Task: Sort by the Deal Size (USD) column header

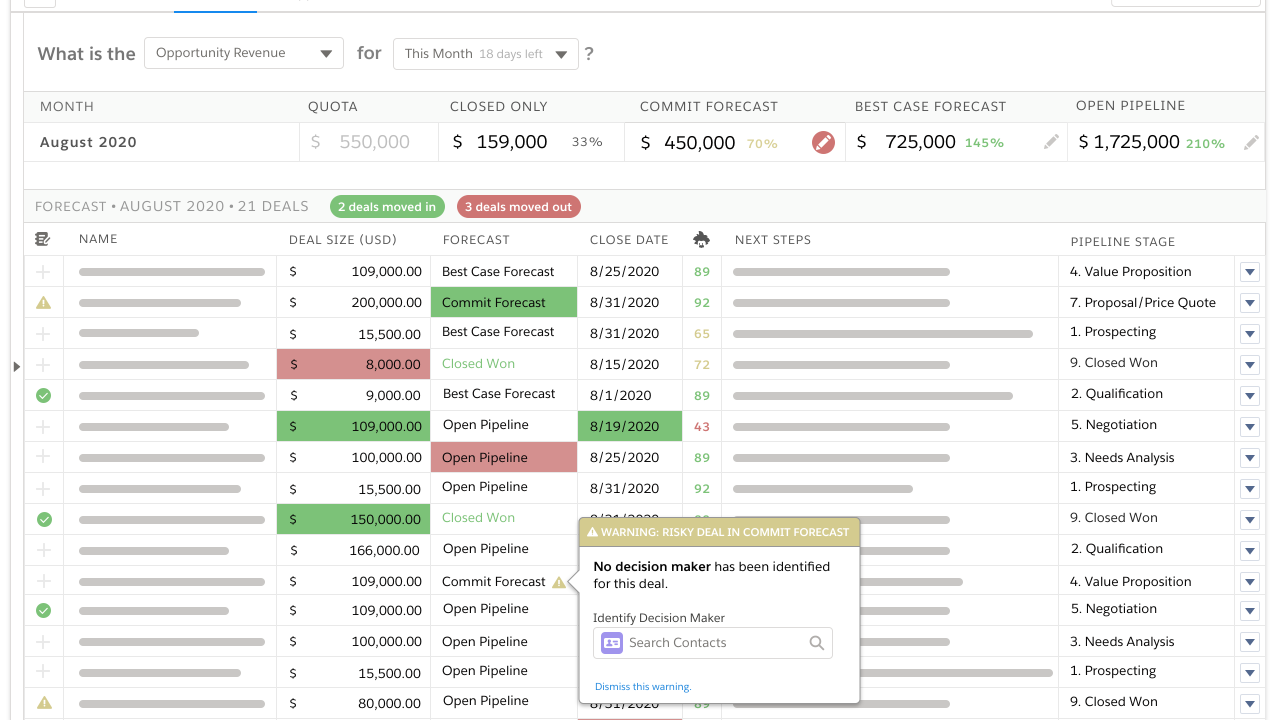Action: tap(342, 240)
